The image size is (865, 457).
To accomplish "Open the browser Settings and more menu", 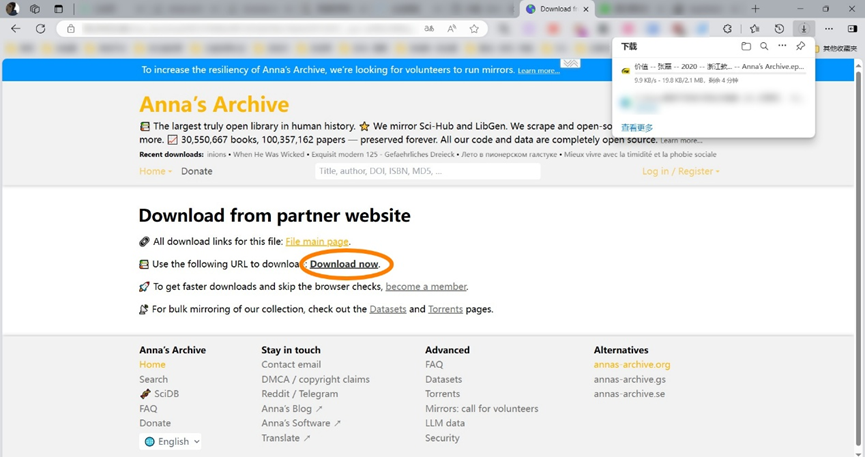I will pyautogui.click(x=829, y=29).
